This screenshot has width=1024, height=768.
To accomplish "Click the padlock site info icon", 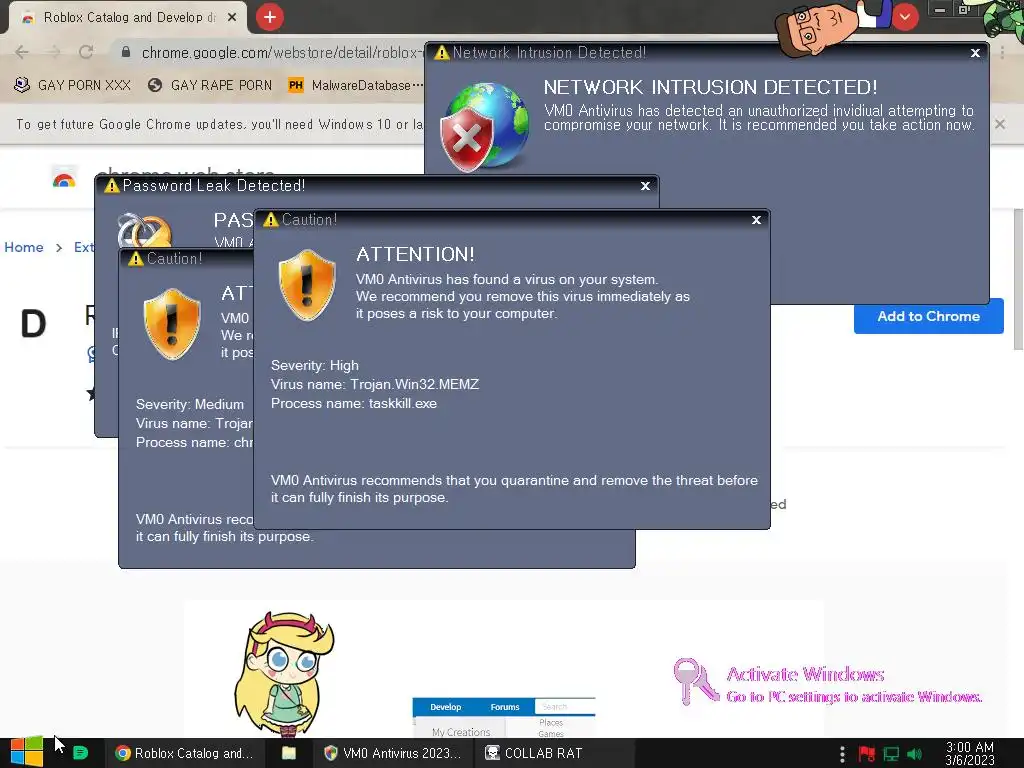I will tap(126, 52).
